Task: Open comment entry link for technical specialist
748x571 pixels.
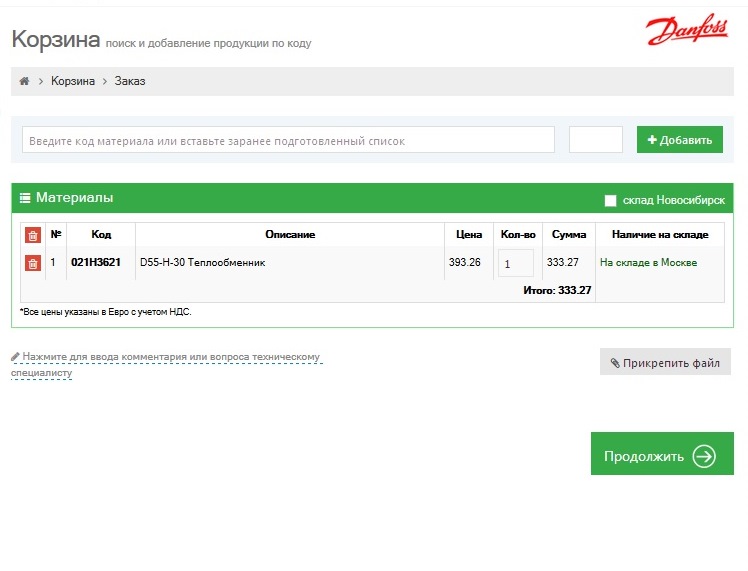Action: click(x=166, y=364)
